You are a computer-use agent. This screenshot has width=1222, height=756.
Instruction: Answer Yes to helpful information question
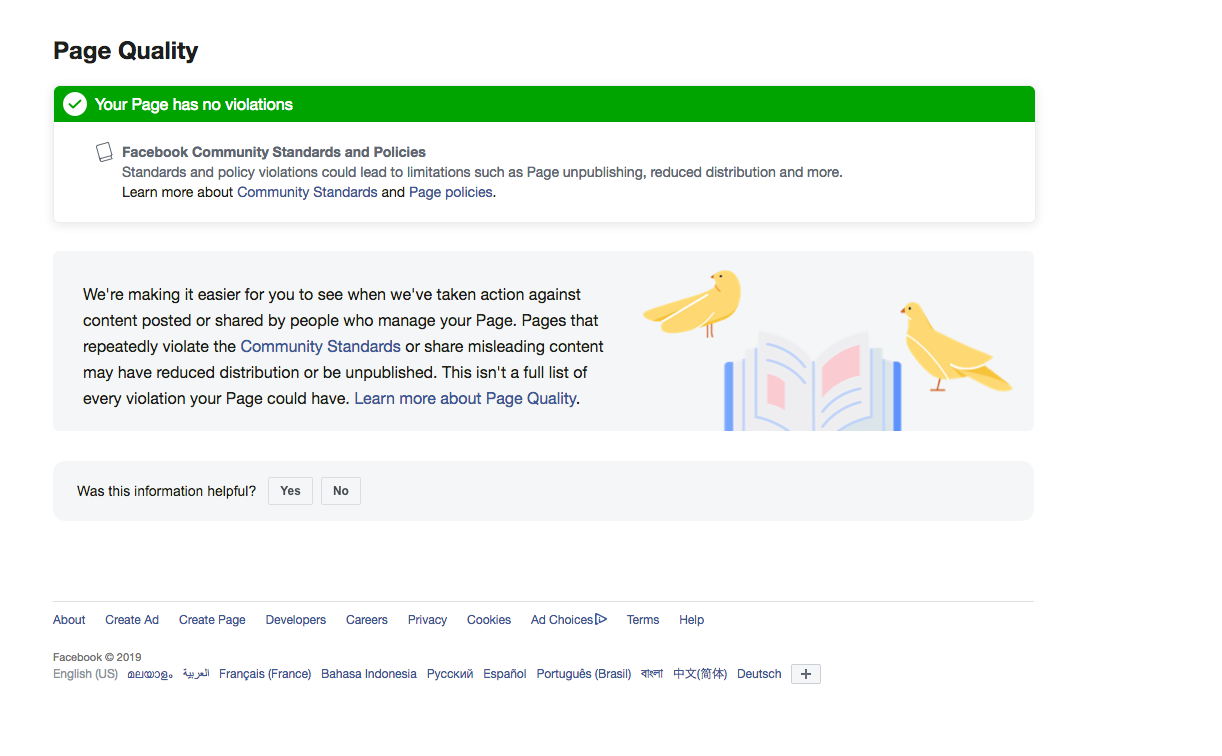pyautogui.click(x=290, y=491)
